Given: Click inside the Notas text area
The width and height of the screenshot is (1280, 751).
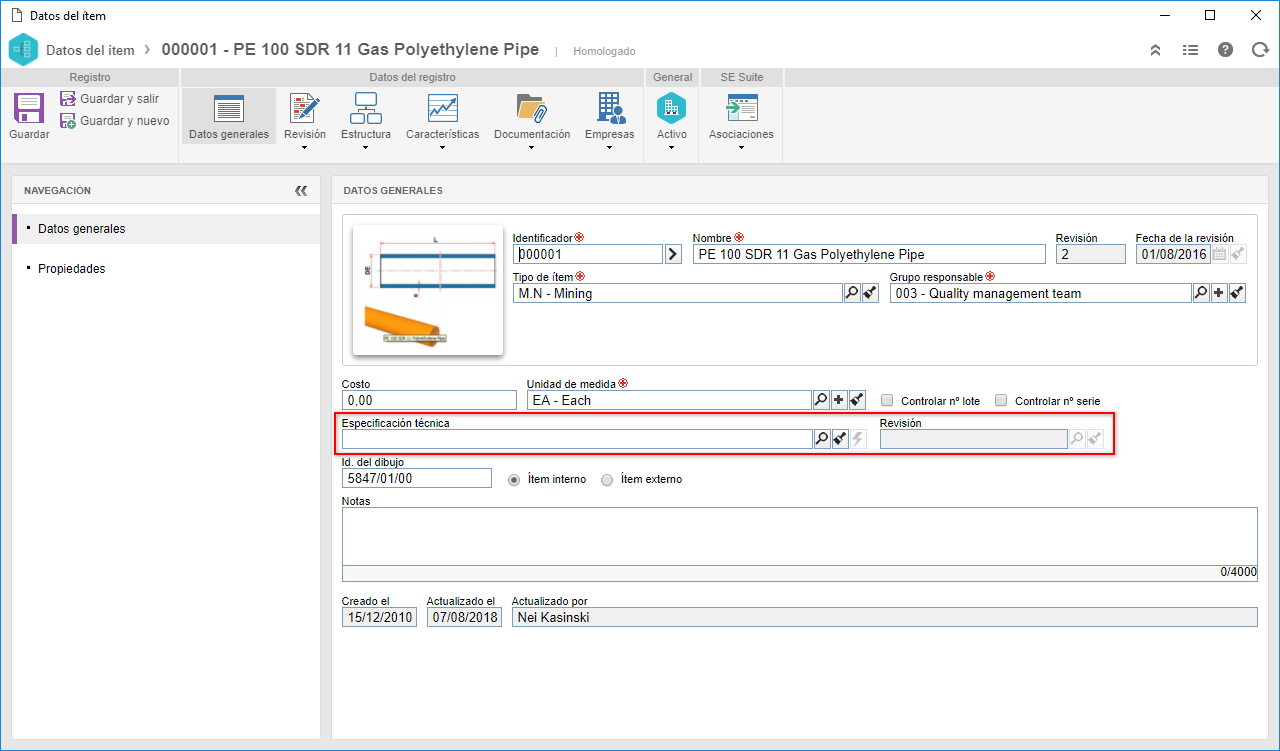Looking at the screenshot, I should 799,536.
